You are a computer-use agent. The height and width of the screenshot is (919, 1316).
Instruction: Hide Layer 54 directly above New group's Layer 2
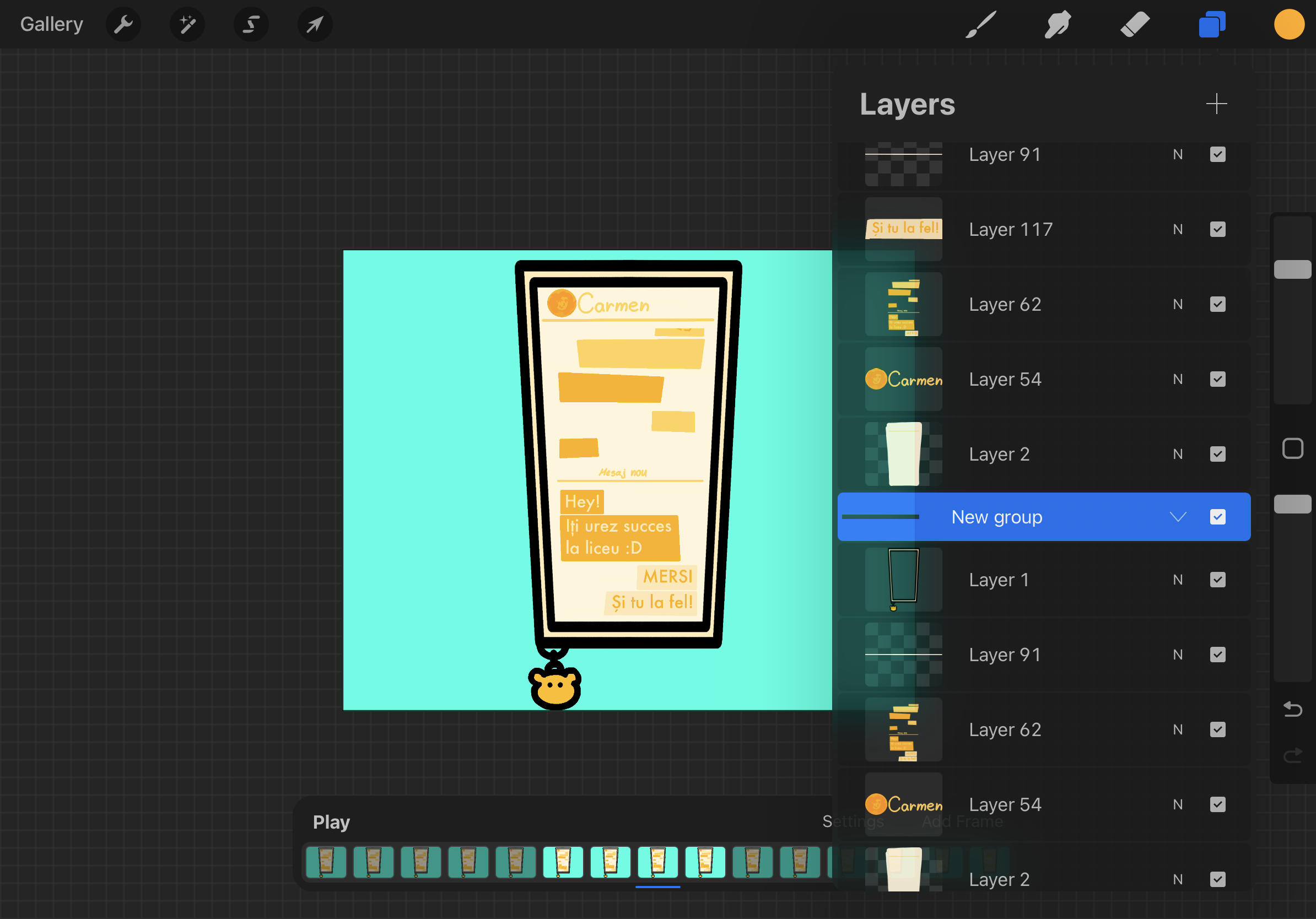point(1217,379)
